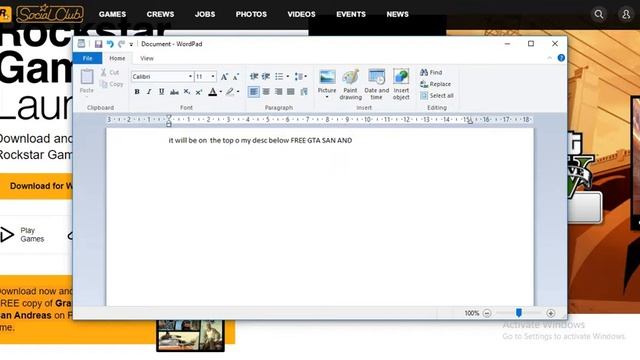Screen dimensions: 640x360
Task: Click the bullet list icon
Action: tap(279, 76)
